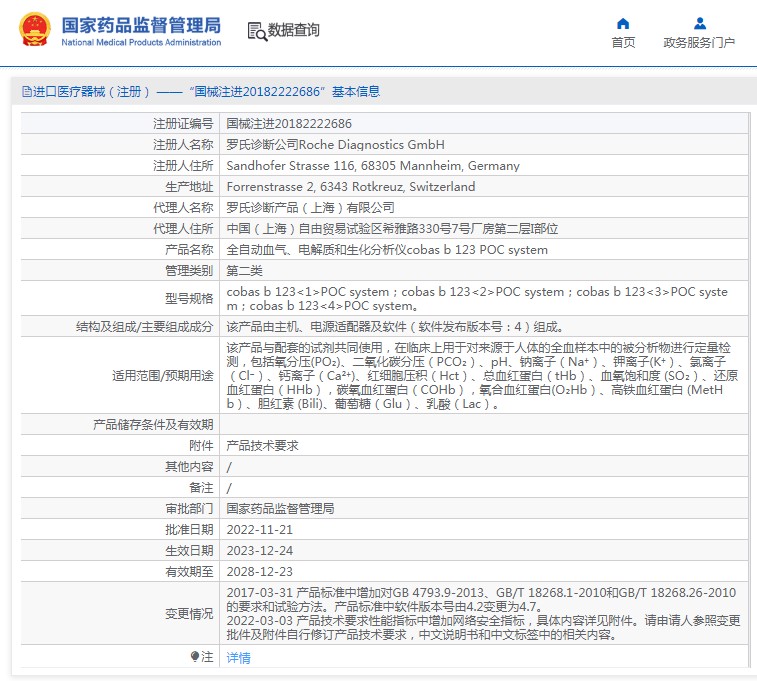Click 国家药品监督管理局 header title
The width and height of the screenshot is (757, 681).
(x=141, y=25)
